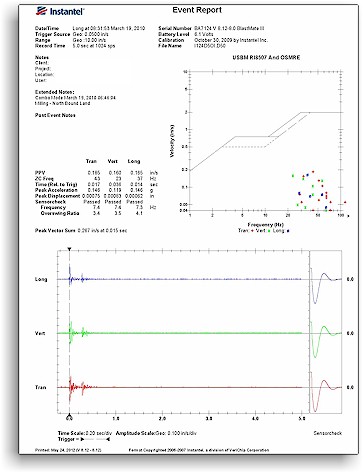Image resolution: width=364 pixels, height=474 pixels.
Task: Click the Extended Notes heading
Action: pos(55,92)
